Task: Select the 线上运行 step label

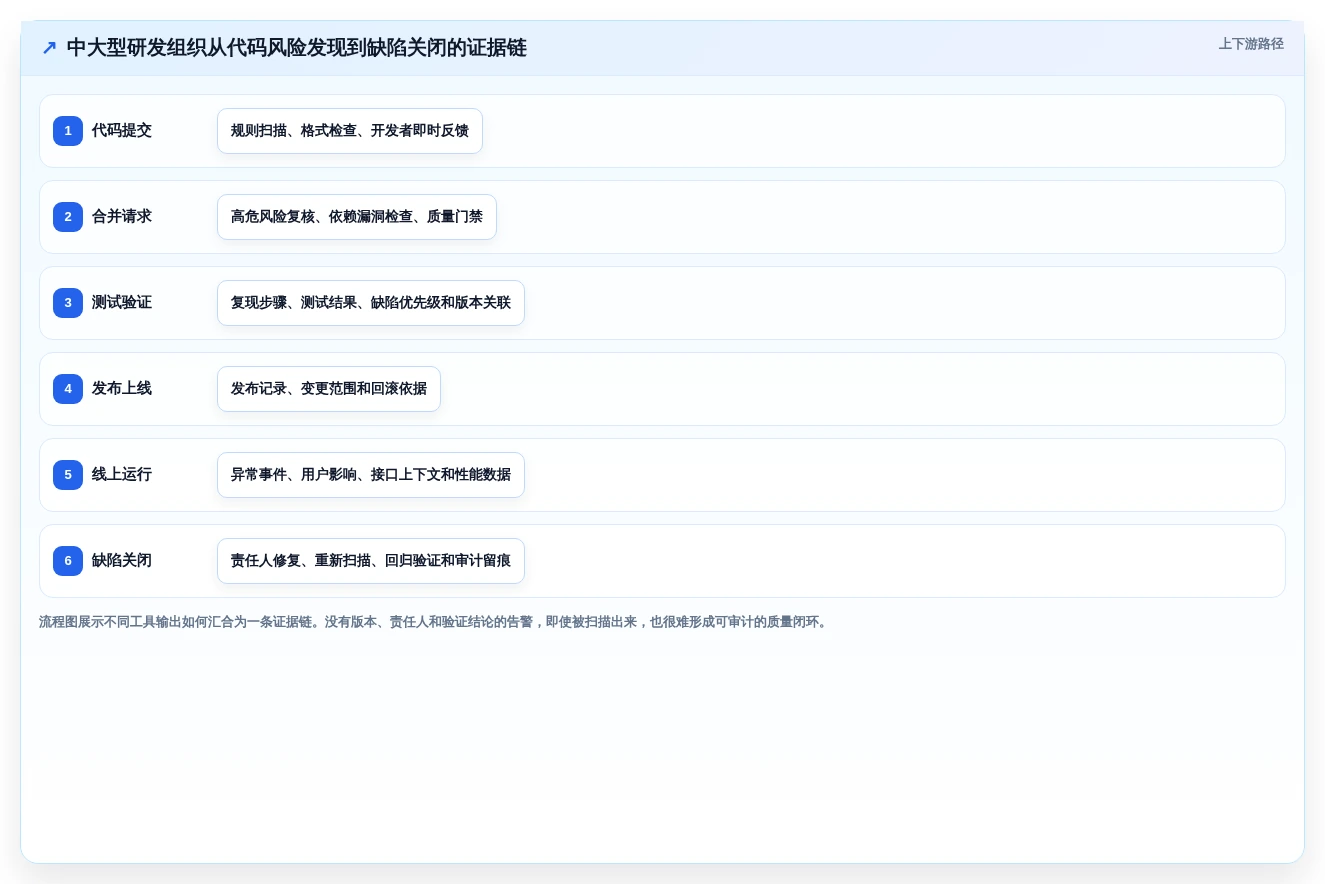Action: coord(122,475)
